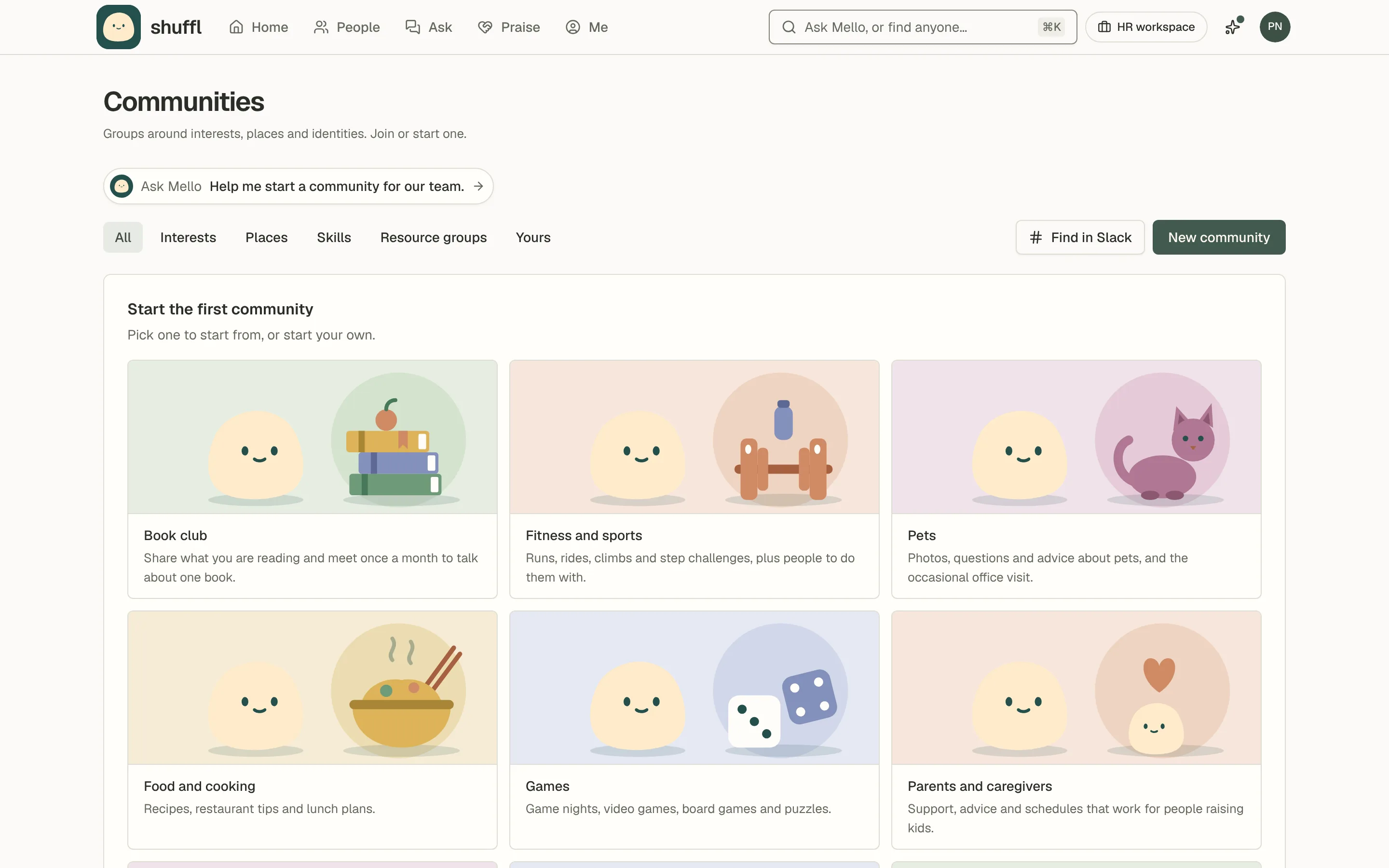The image size is (1389, 868).
Task: Click the New community button
Action: (x=1219, y=237)
